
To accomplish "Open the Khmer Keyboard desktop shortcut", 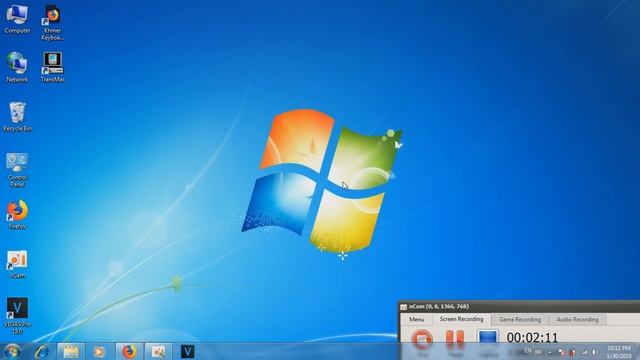I will pyautogui.click(x=52, y=22).
